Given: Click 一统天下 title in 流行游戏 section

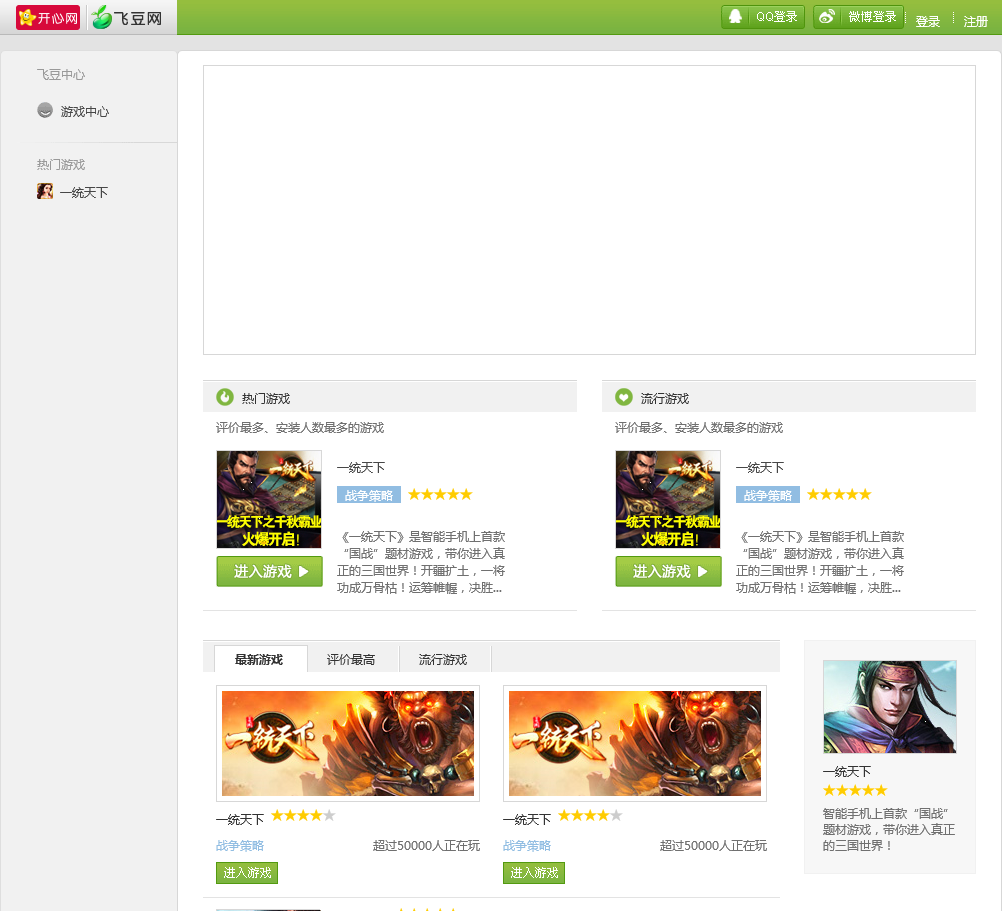Looking at the screenshot, I should point(760,468).
